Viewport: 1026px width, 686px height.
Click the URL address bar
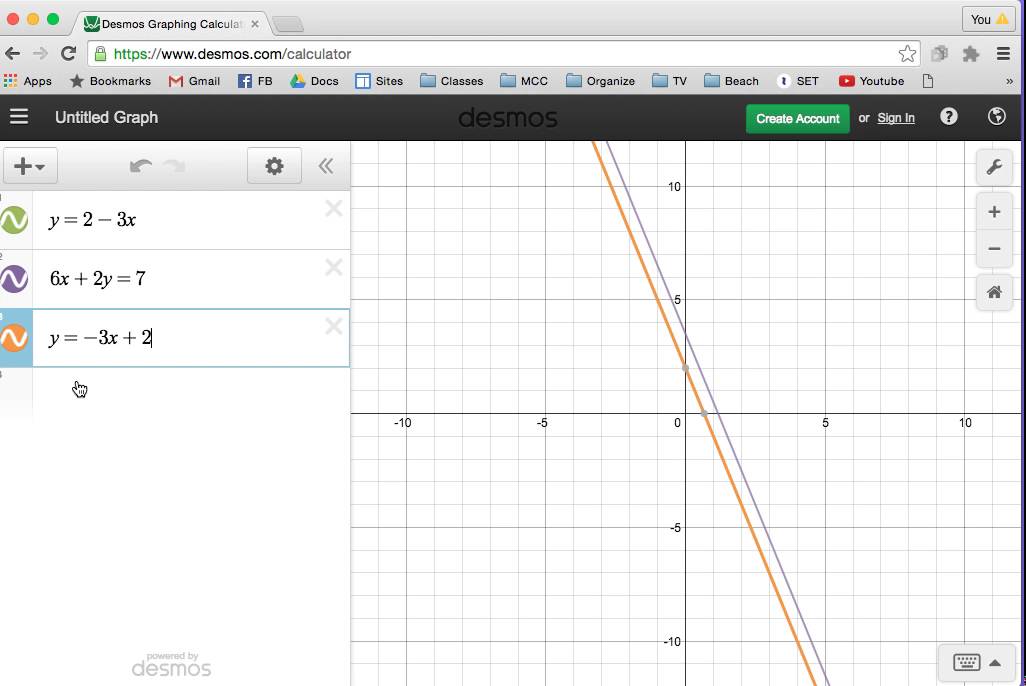click(504, 54)
